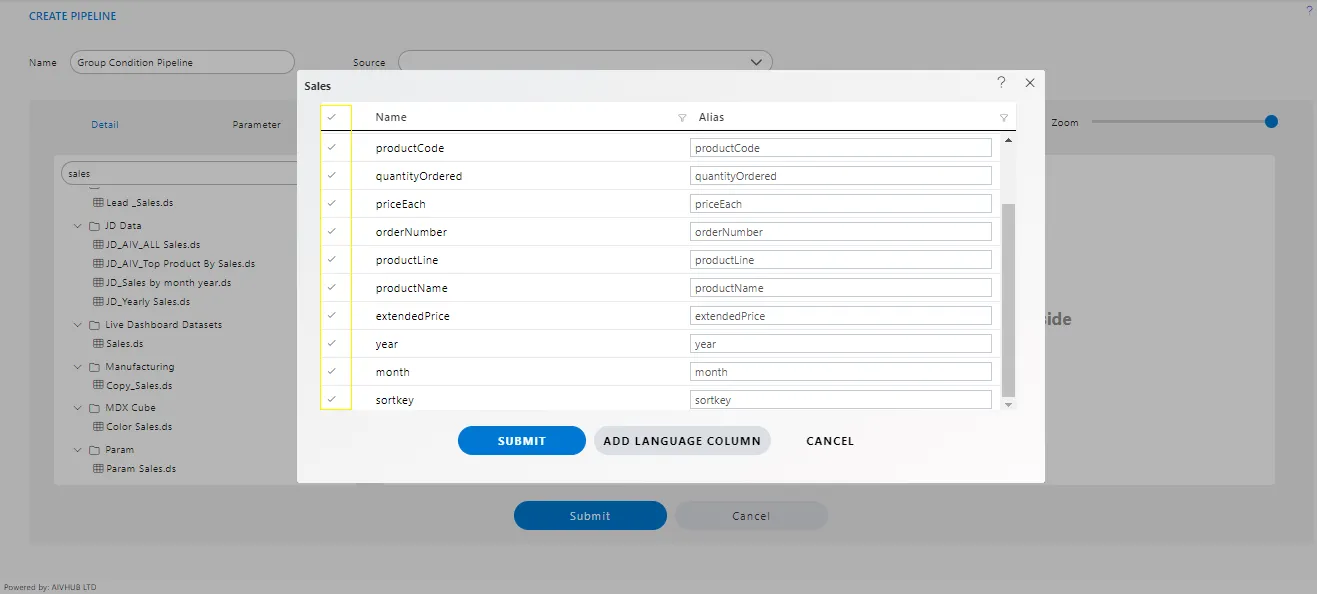Image resolution: width=1317 pixels, height=594 pixels.
Task: Click ADD LANGUAGE COLUMN button
Action: pyautogui.click(x=682, y=441)
